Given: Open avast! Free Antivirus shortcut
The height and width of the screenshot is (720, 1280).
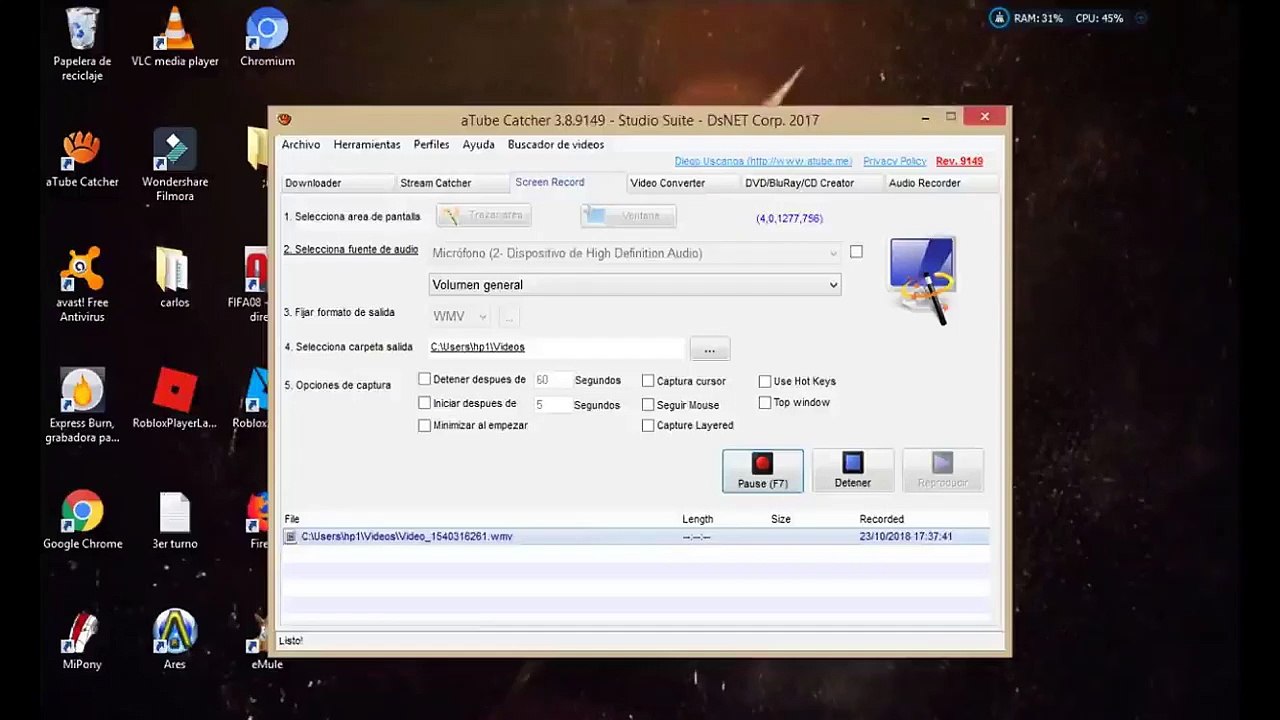Looking at the screenshot, I should [x=82, y=285].
